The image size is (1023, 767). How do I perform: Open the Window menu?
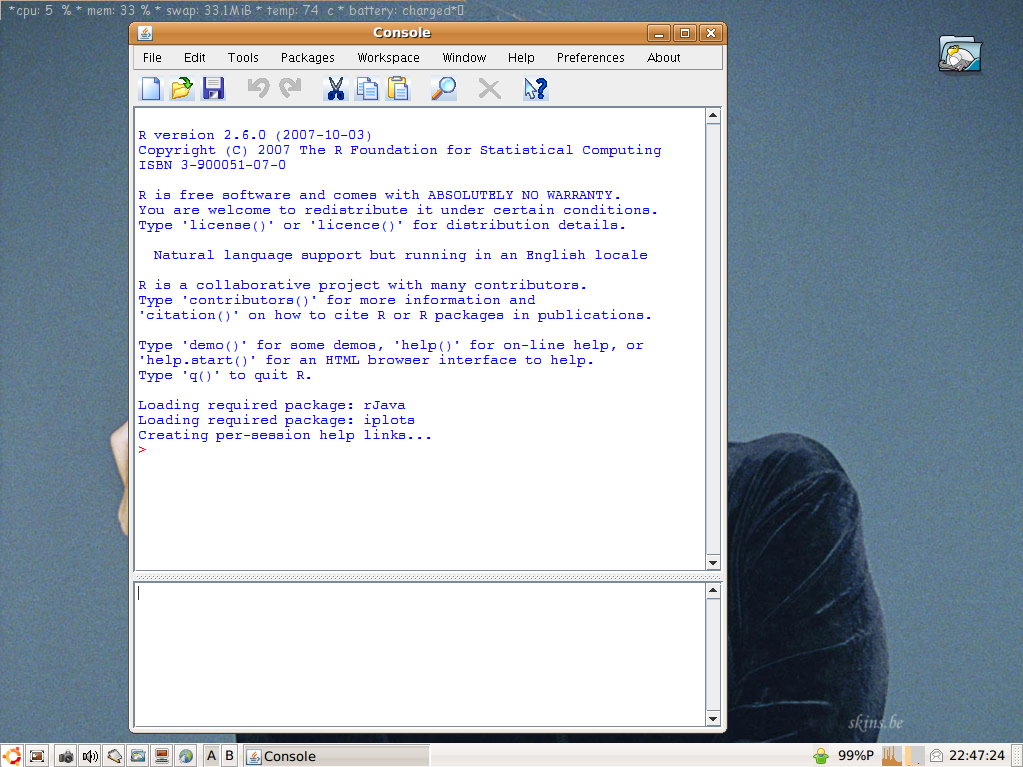point(464,57)
